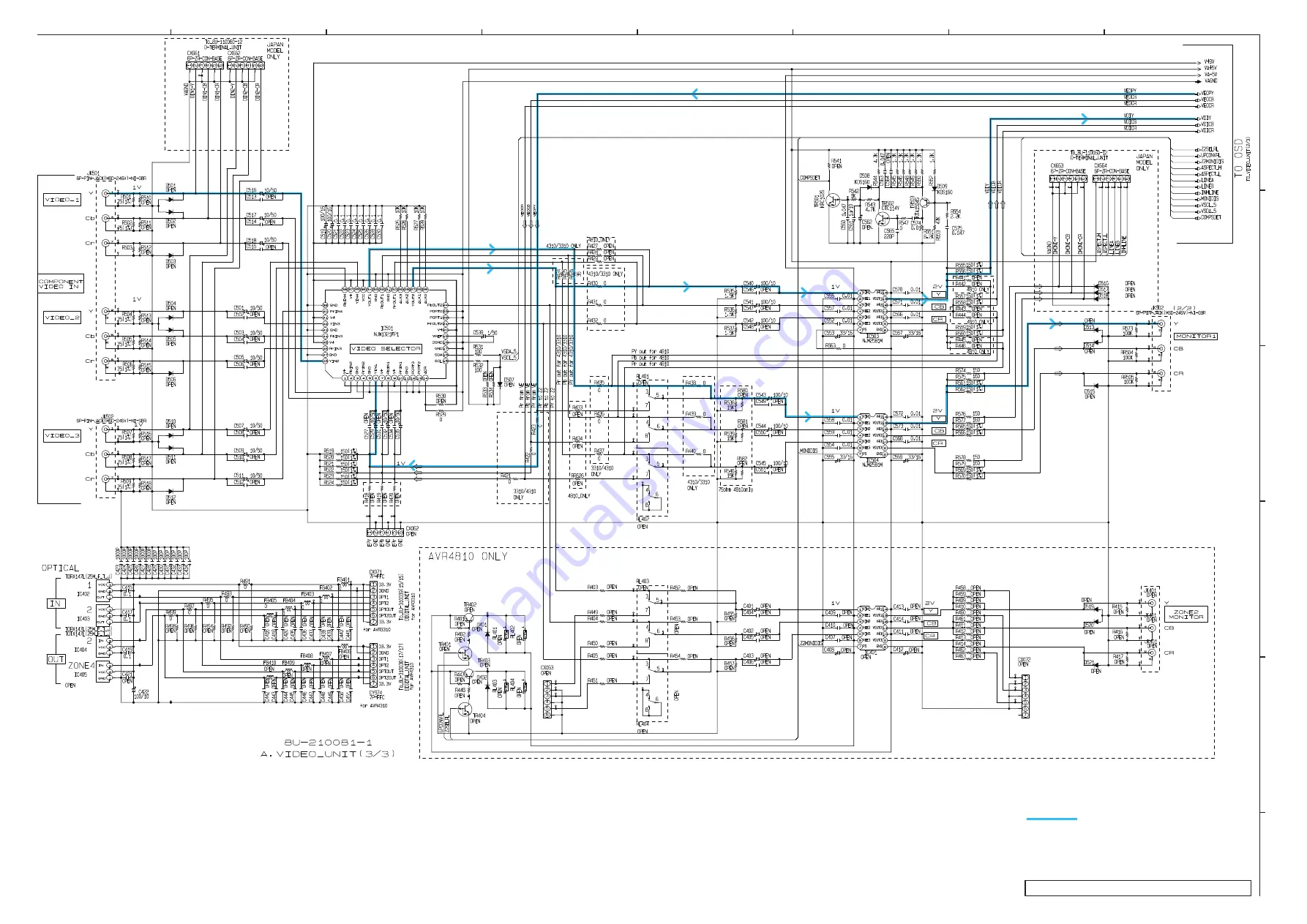This screenshot has width=1307, height=924.
Task: Click the INHLINE signal in OSD list
Action: tap(1210, 192)
